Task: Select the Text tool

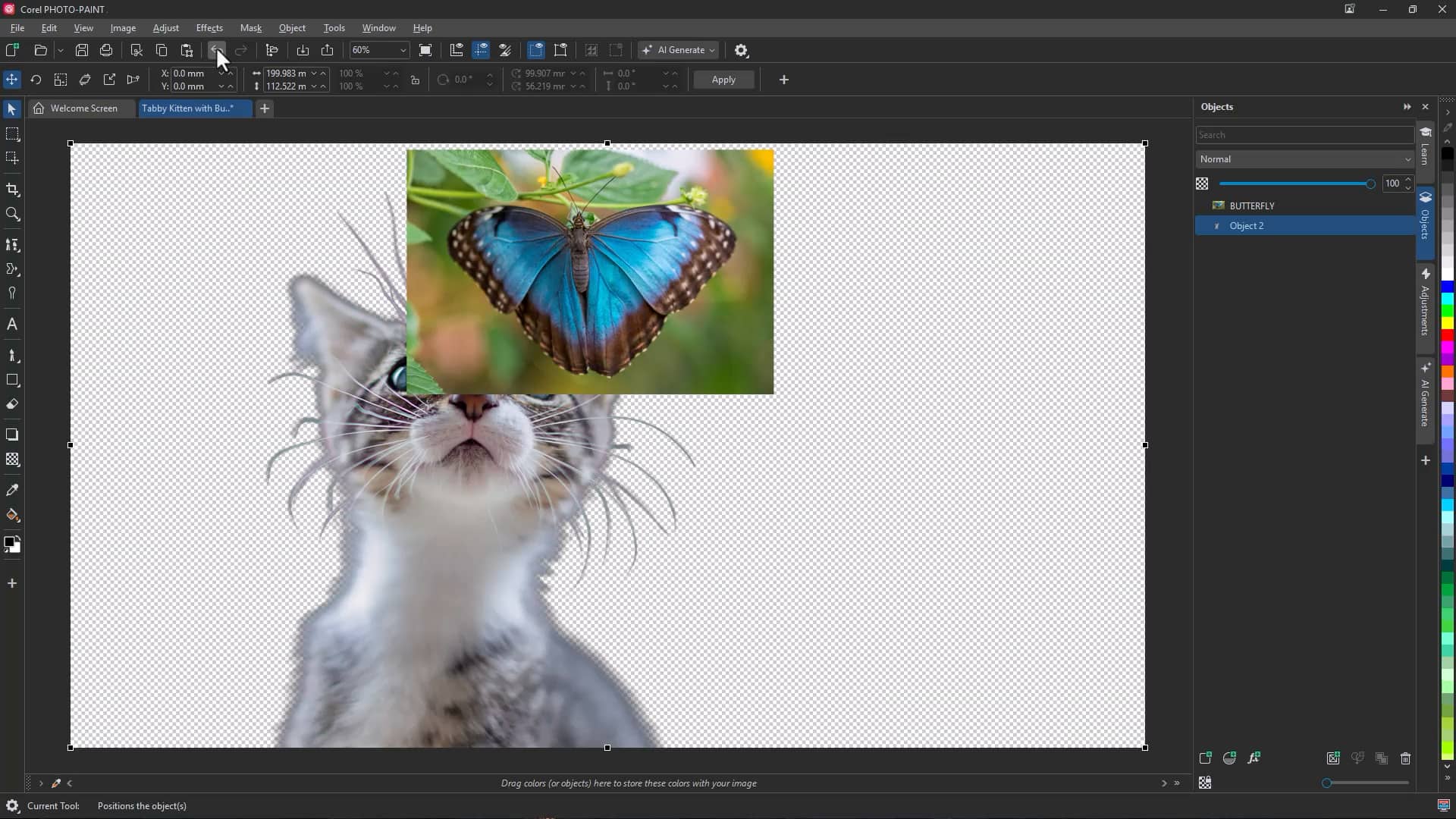Action: [x=12, y=325]
